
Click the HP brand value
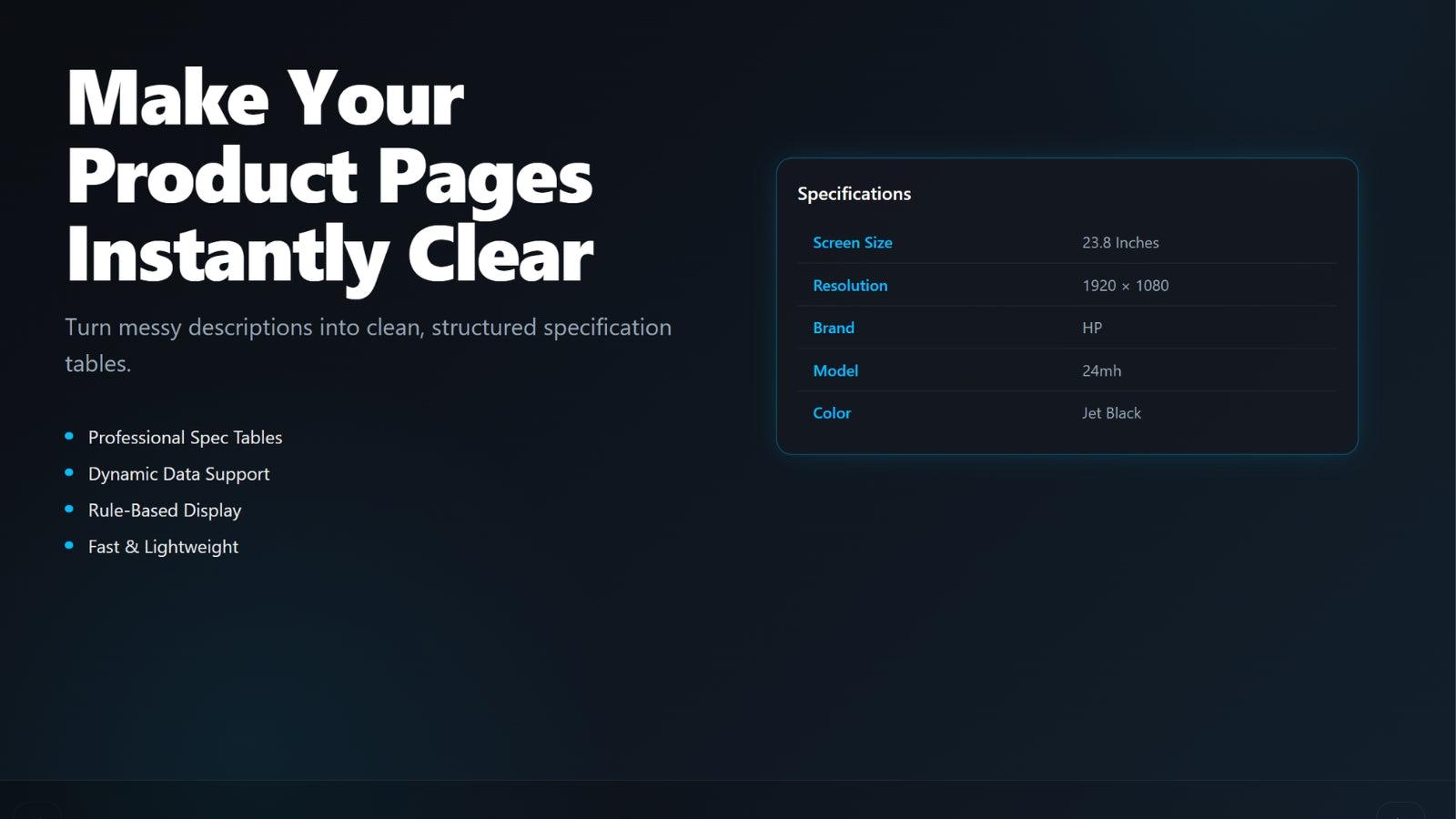click(1092, 328)
